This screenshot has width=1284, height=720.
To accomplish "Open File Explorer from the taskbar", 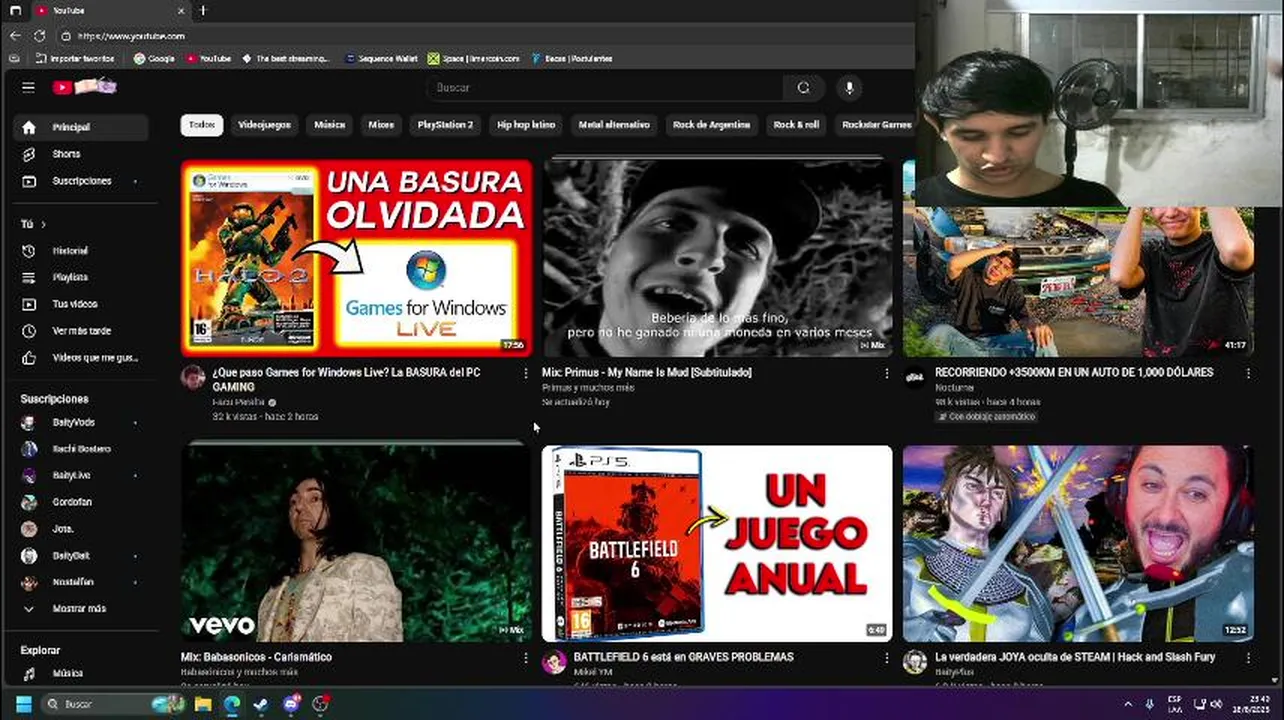I will pyautogui.click(x=203, y=704).
